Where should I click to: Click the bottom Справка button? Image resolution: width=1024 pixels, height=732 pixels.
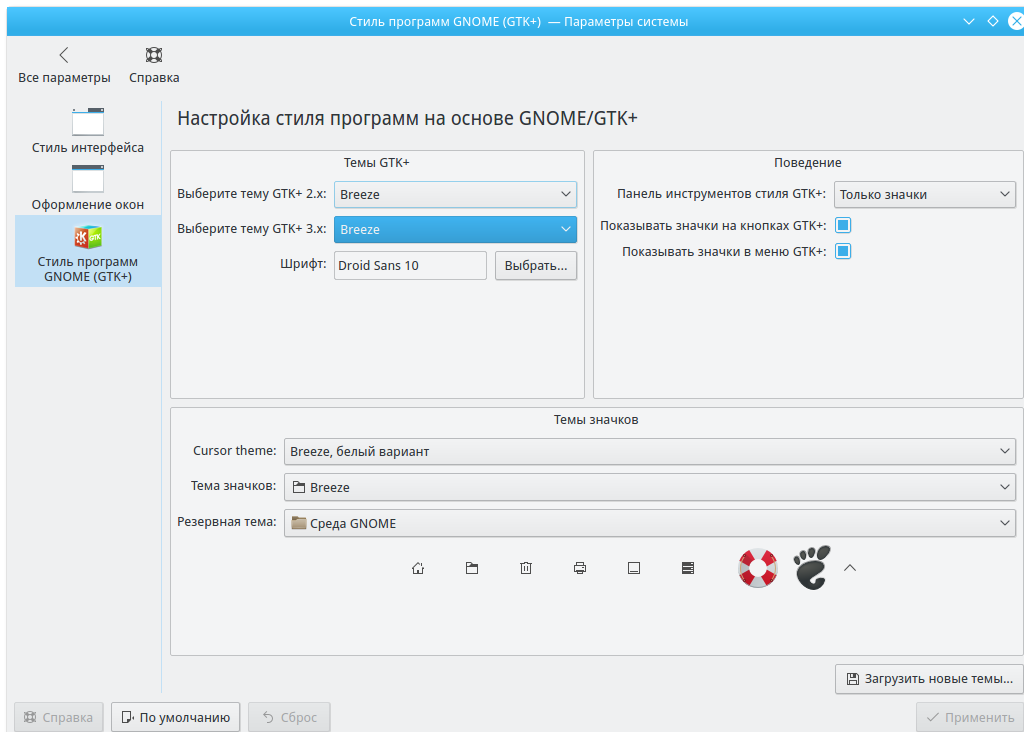coord(59,717)
